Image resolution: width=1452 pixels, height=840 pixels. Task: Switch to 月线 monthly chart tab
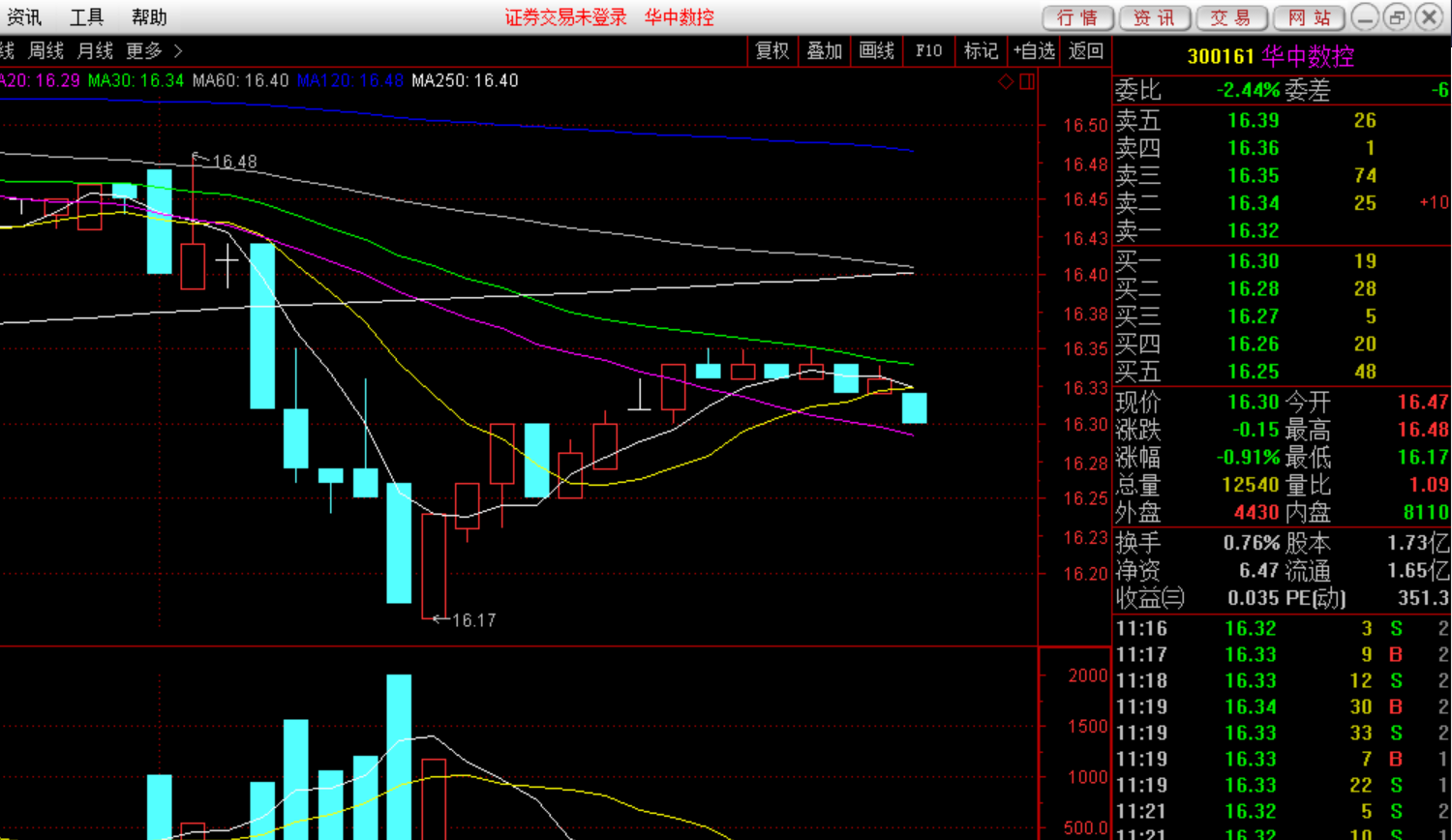(95, 50)
